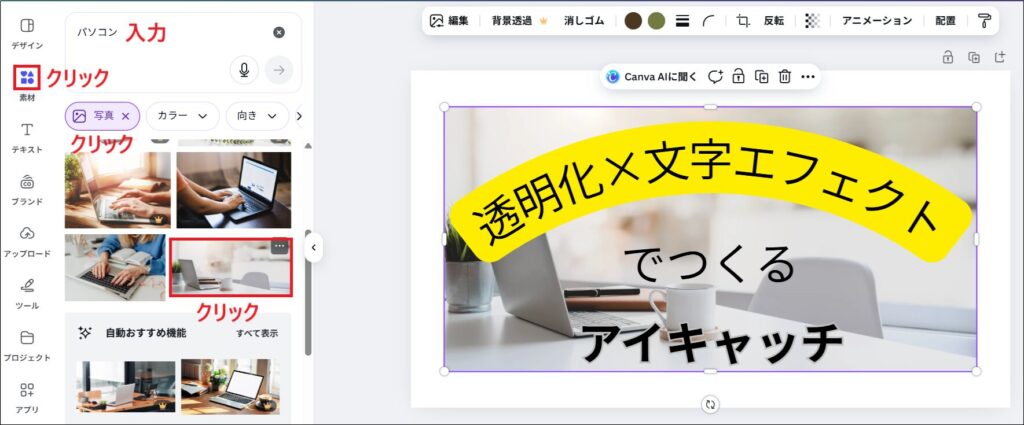Open the corner rounding icon
Image resolution: width=1024 pixels, height=425 pixels.
709,21
